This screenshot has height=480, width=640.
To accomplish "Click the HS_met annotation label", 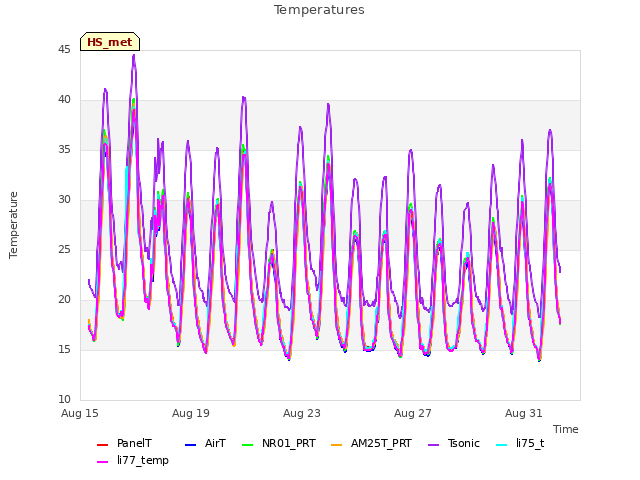I will click(110, 42).
